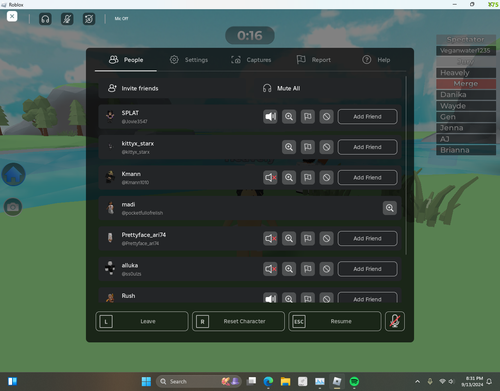Switch to the People tab
Image resolution: width=500 pixels, height=391 pixels.
[126, 60]
